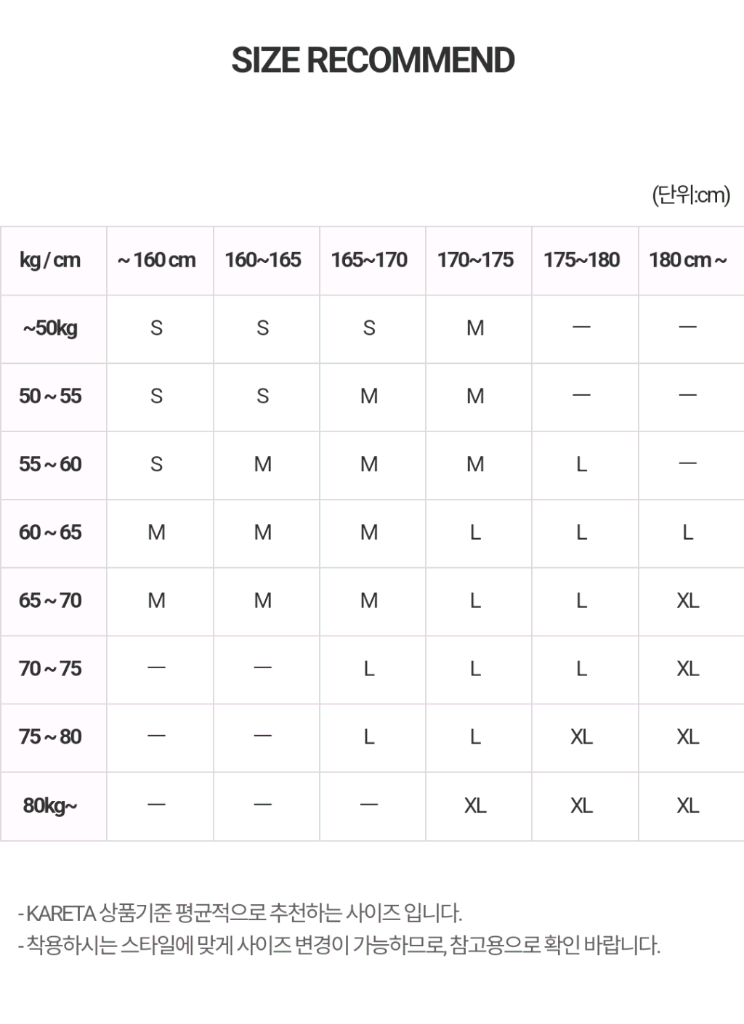Click the 175~180 column header

tap(581, 260)
